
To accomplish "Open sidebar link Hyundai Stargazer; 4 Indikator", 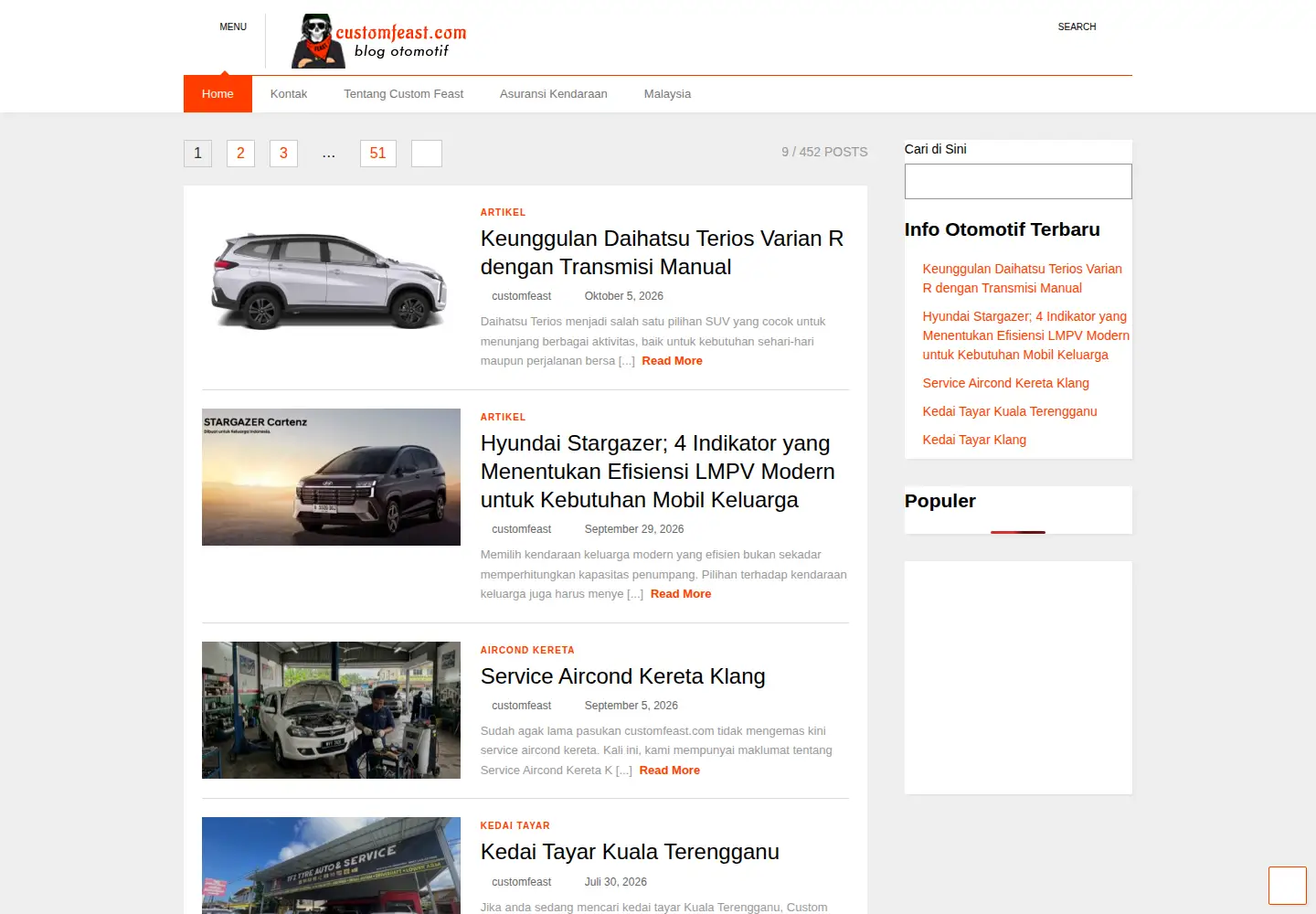I will pyautogui.click(x=1025, y=335).
